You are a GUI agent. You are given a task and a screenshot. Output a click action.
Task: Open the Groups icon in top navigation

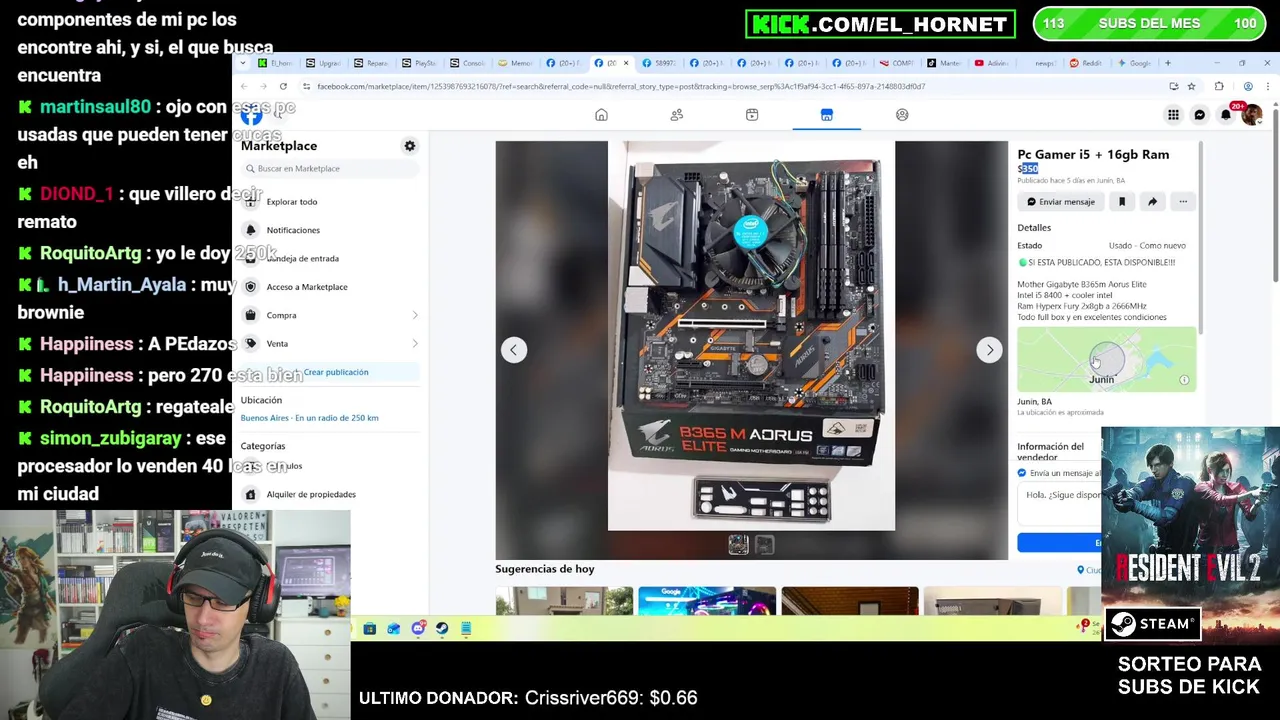tap(902, 115)
